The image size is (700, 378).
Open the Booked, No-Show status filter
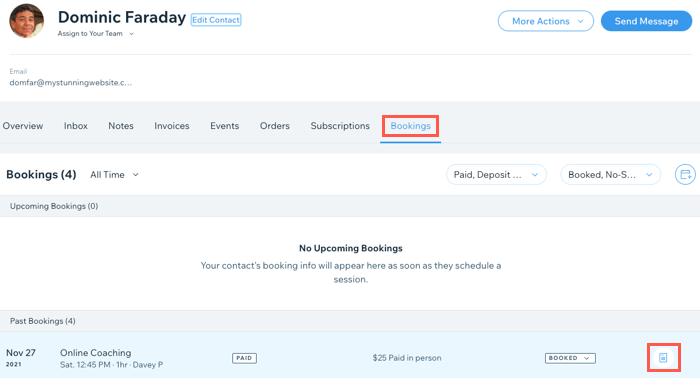point(610,174)
